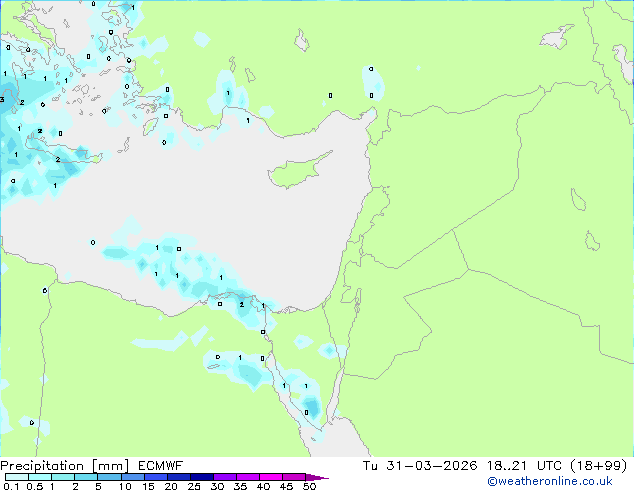Pick the 5–10 mm light blue legend swatch
634x490 pixels.
(109, 477)
